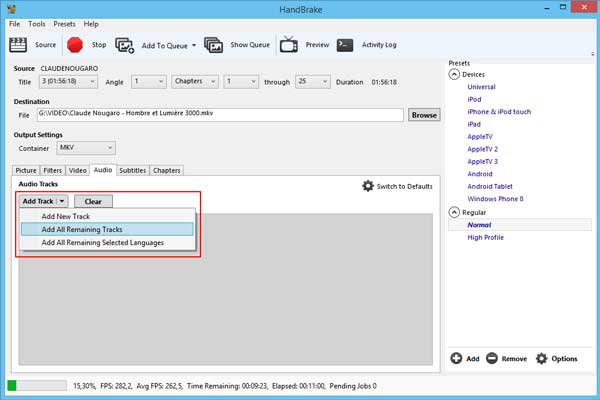Switch to the Audio tab
This screenshot has width=600, height=400.
[x=103, y=170]
